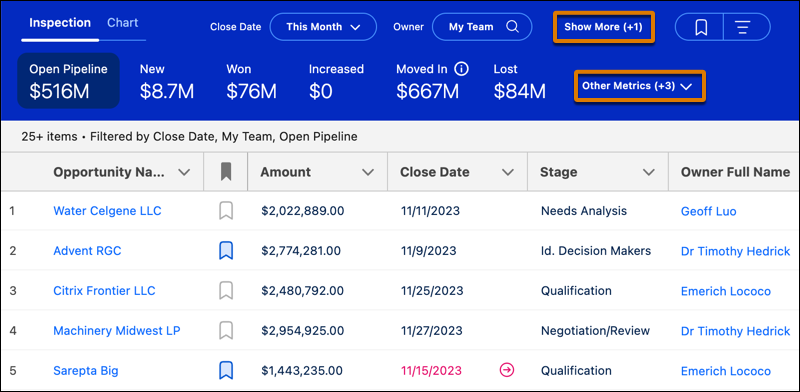Open the Close Date column chevron menu
This screenshot has height=392, width=800.
(x=508, y=173)
